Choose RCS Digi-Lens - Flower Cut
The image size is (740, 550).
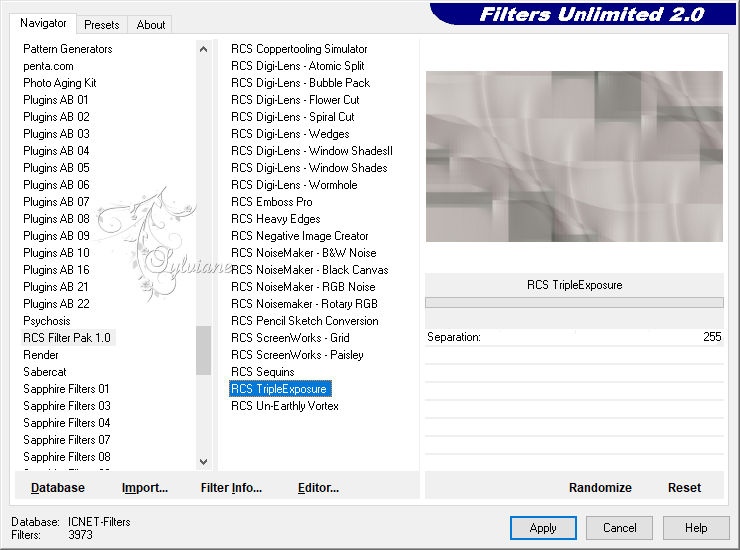point(295,100)
